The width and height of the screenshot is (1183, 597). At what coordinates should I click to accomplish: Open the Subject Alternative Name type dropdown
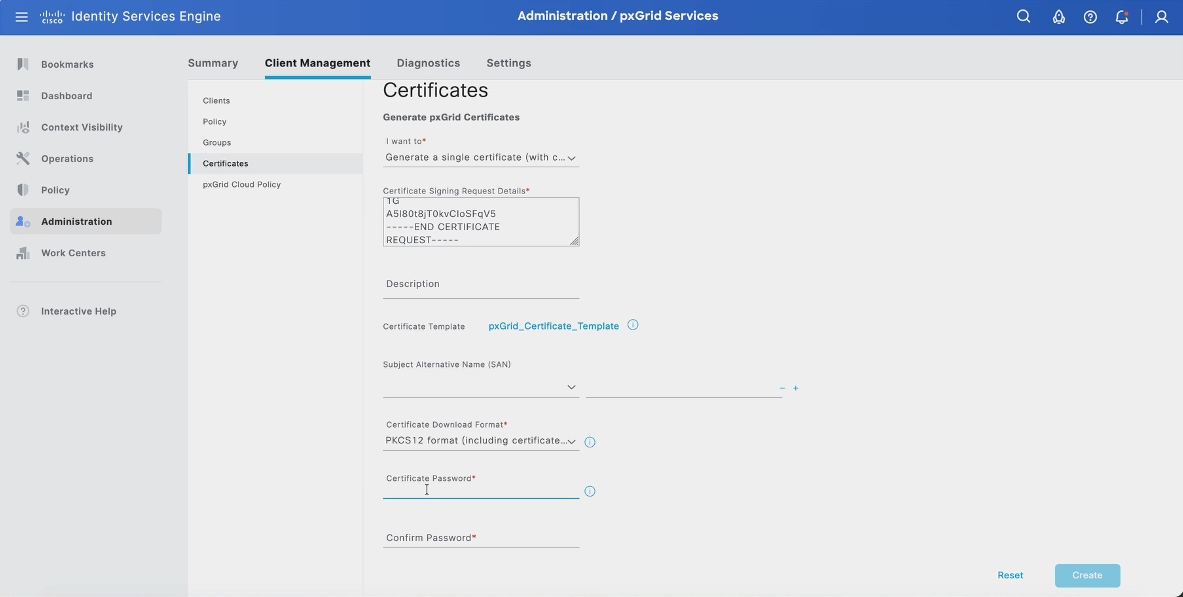pyautogui.click(x=481, y=387)
